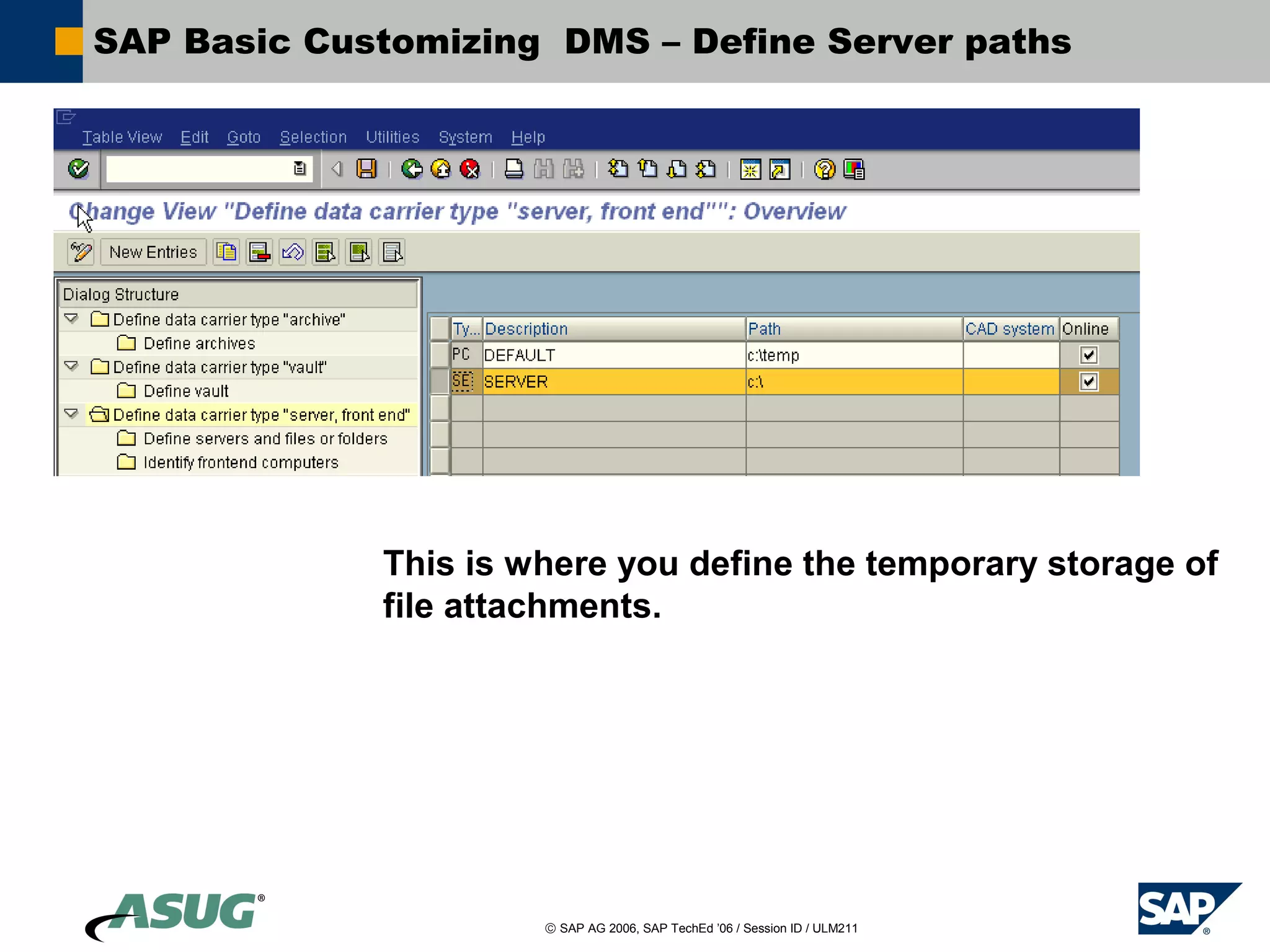Screen dimensions: 1270x952
Task: Click the Display/Change pencil icon
Action: (x=81, y=252)
